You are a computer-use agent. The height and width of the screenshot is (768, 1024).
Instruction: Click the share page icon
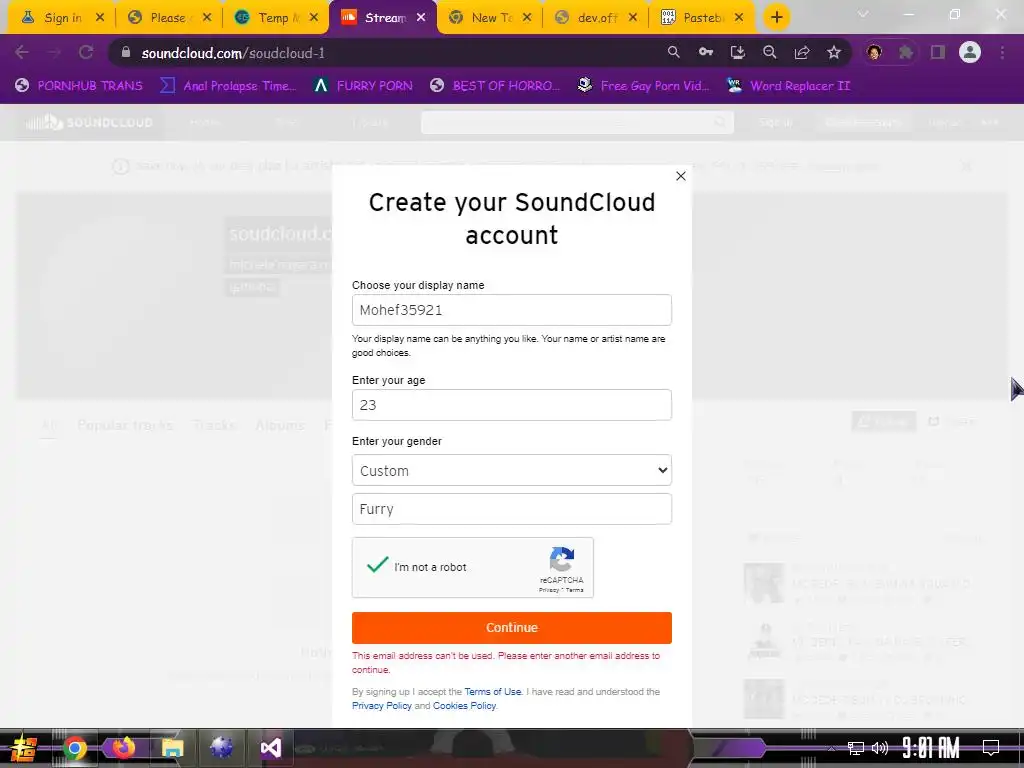802,52
